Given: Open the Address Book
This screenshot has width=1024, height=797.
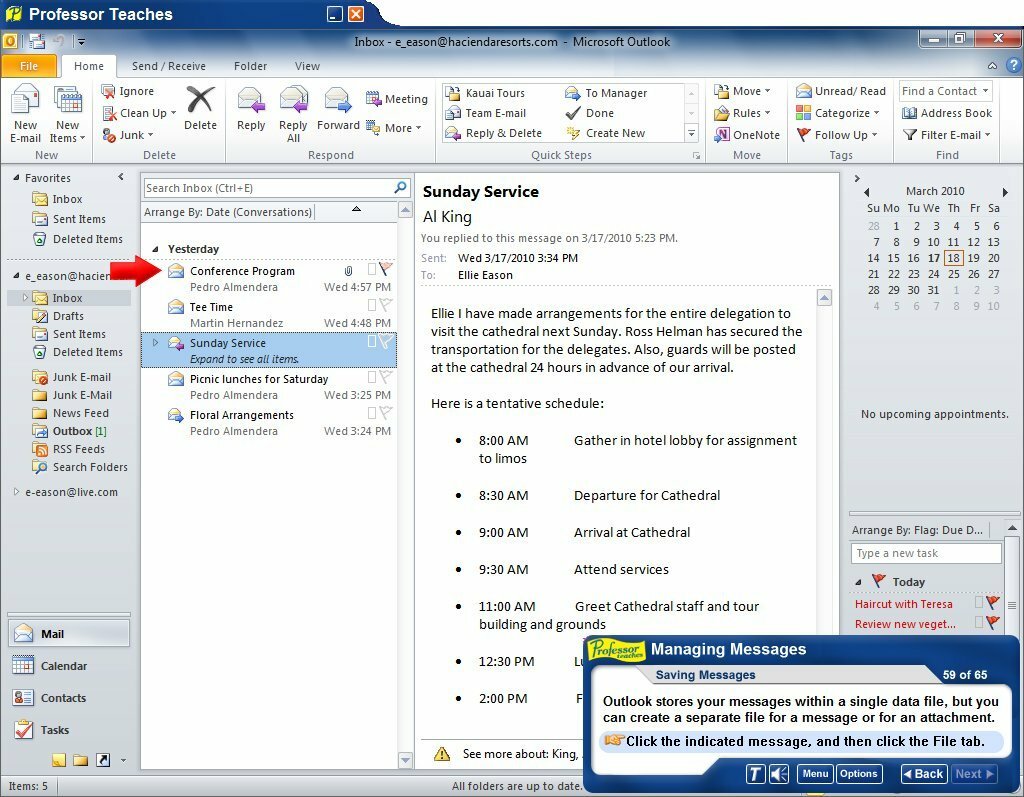Looking at the screenshot, I should [947, 113].
